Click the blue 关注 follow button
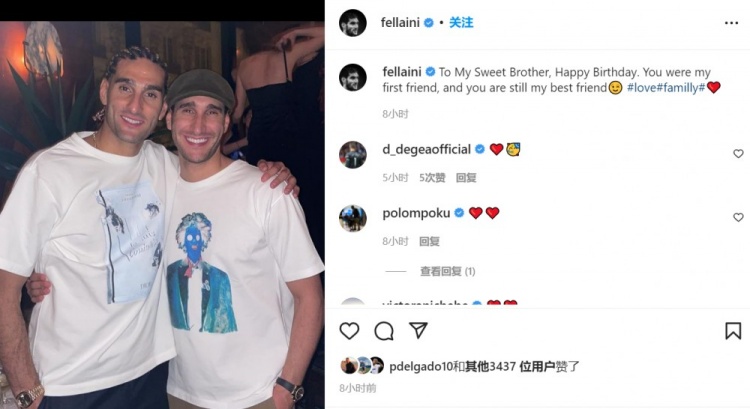Viewport: 750px width, 409px height. tap(461, 22)
